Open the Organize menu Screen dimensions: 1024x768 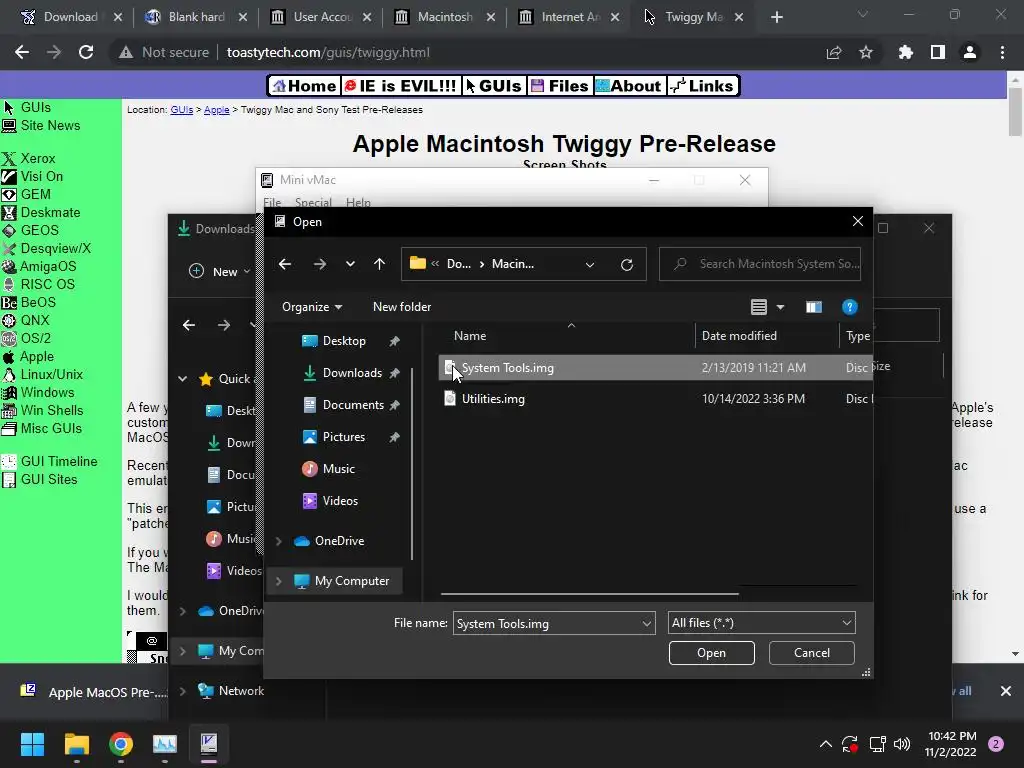312,307
